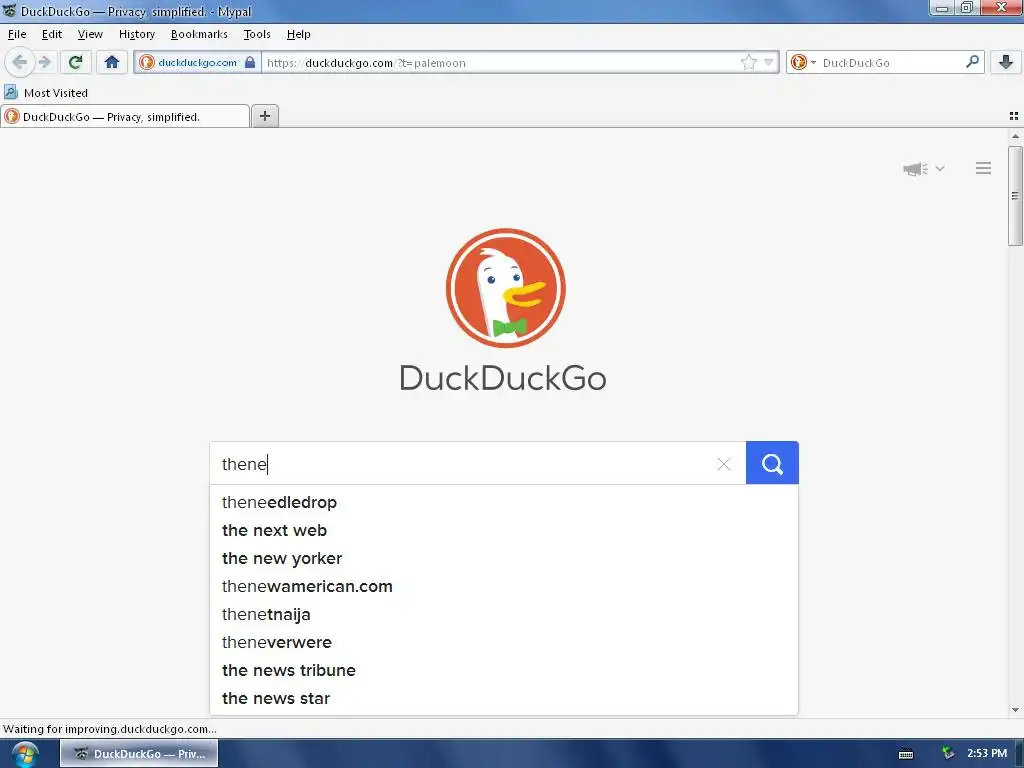1024x768 pixels.
Task: Go forward with the Forward arrow button
Action: click(45, 62)
